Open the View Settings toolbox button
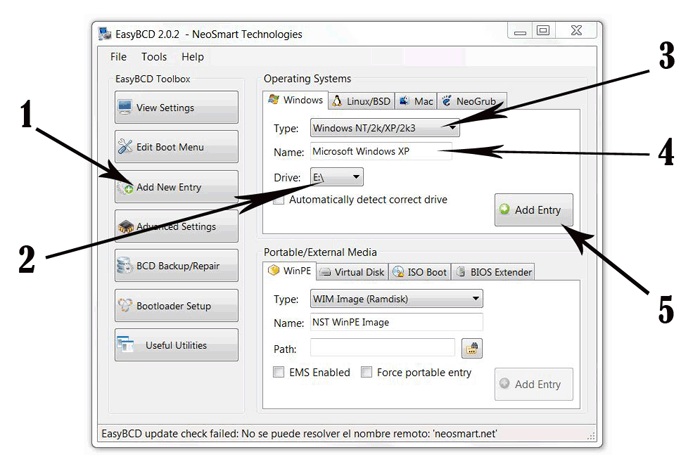Screen dimensions: 700x464 176,108
